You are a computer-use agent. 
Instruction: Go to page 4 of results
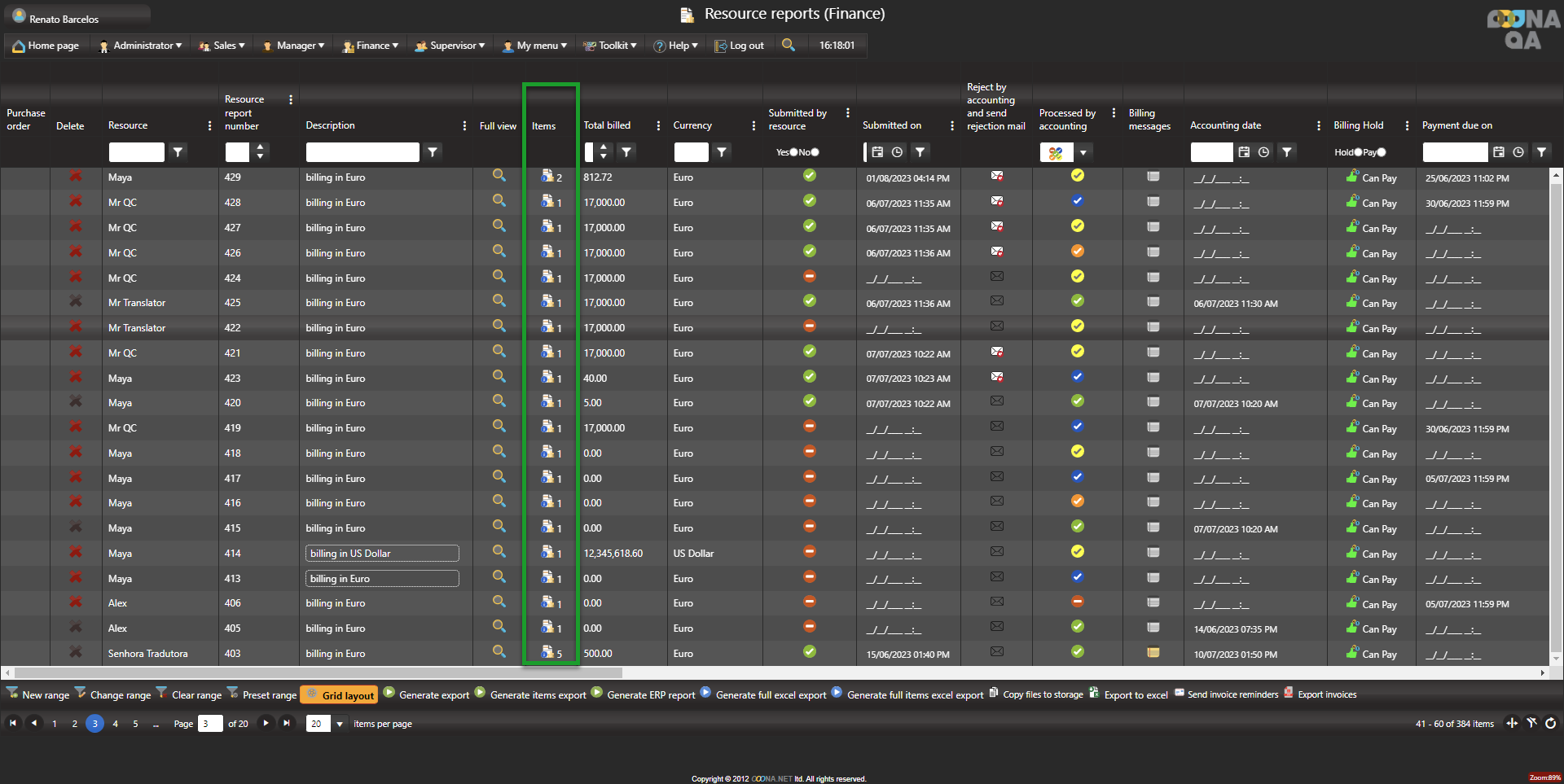[115, 724]
